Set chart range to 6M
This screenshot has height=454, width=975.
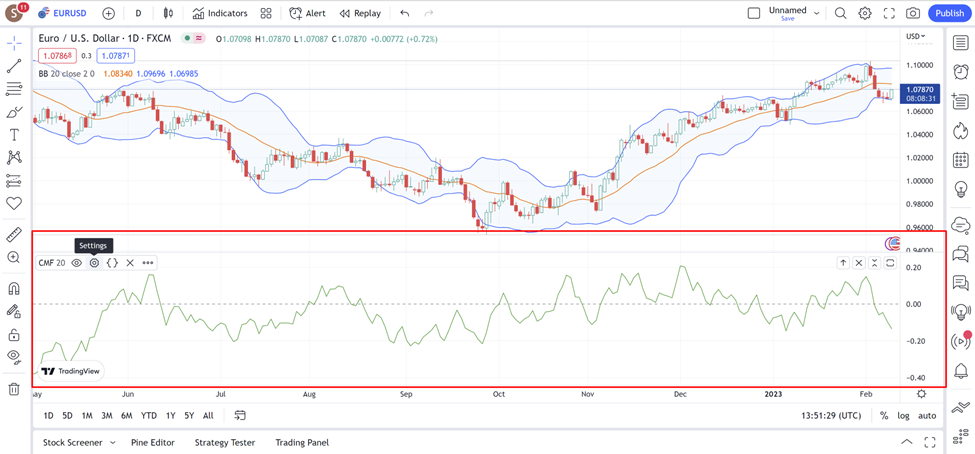[127, 415]
